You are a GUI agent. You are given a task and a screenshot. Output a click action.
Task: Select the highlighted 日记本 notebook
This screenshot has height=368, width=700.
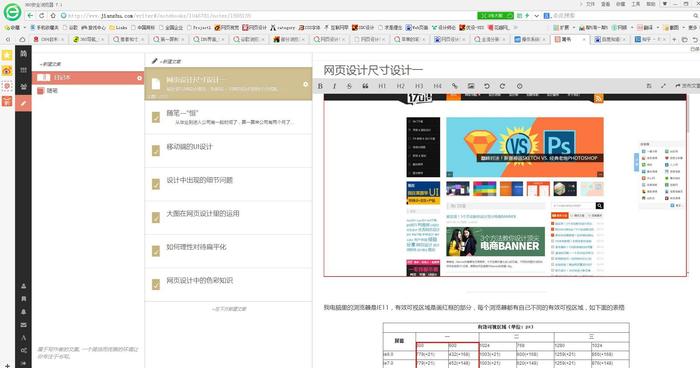[x=88, y=78]
